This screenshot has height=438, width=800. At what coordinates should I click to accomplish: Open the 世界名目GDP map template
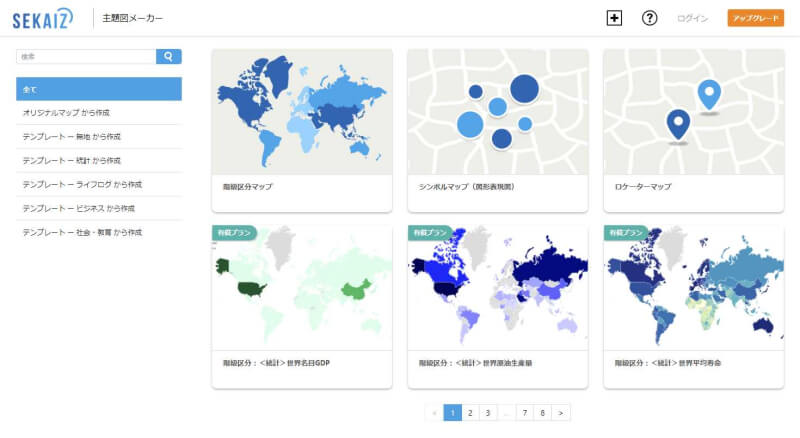tap(301, 288)
